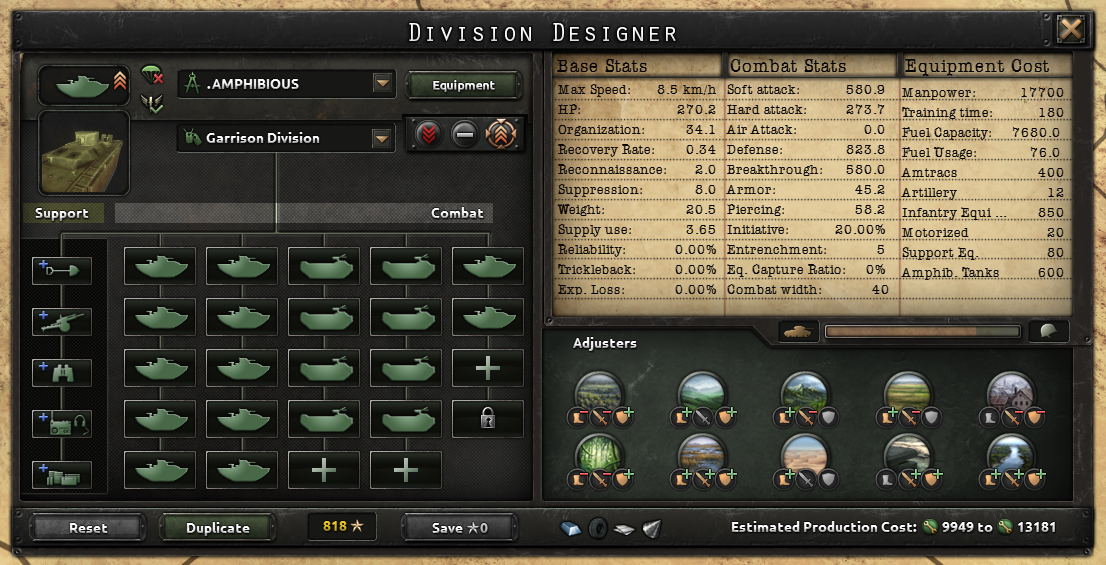Image resolution: width=1106 pixels, height=565 pixels.
Task: Click the Equipment button
Action: tap(463, 85)
